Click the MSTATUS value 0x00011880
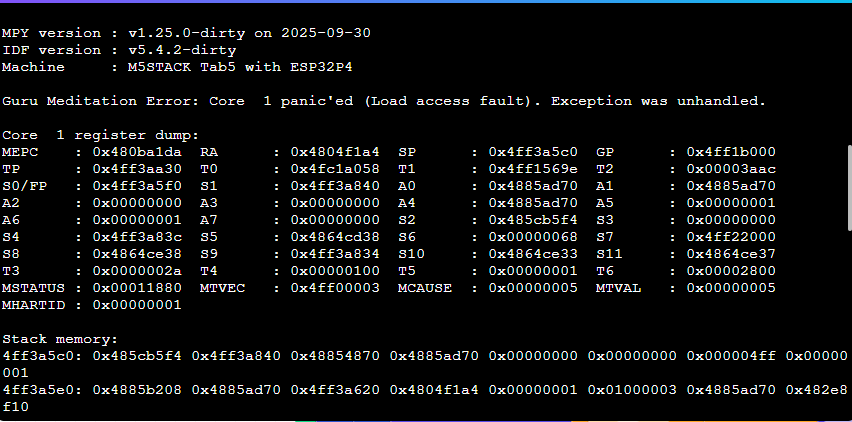852x422 pixels. pos(136,288)
